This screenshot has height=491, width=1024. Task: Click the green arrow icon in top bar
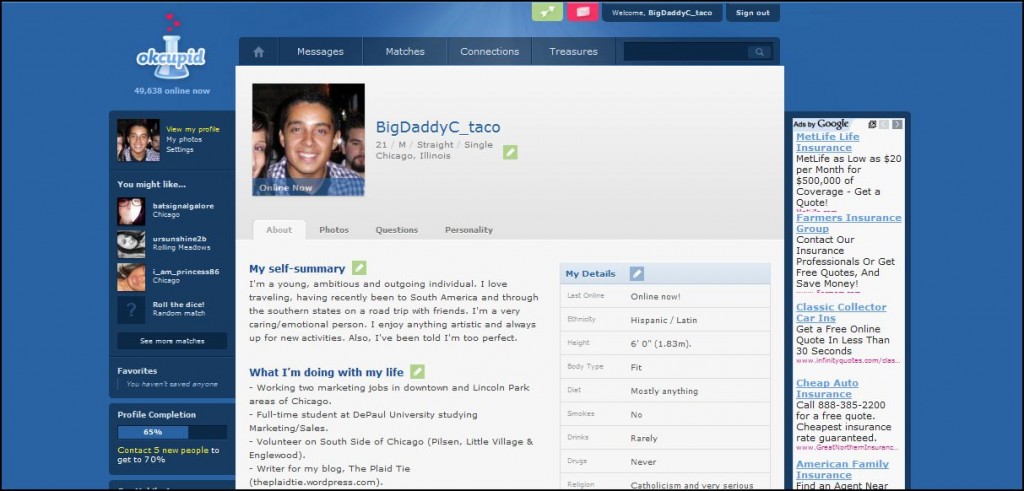pyautogui.click(x=547, y=12)
